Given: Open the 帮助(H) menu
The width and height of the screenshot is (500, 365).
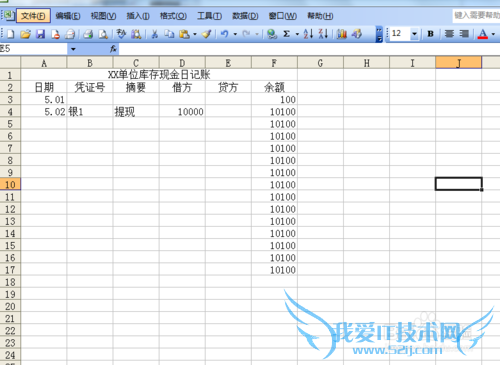Looking at the screenshot, I should (x=320, y=16).
